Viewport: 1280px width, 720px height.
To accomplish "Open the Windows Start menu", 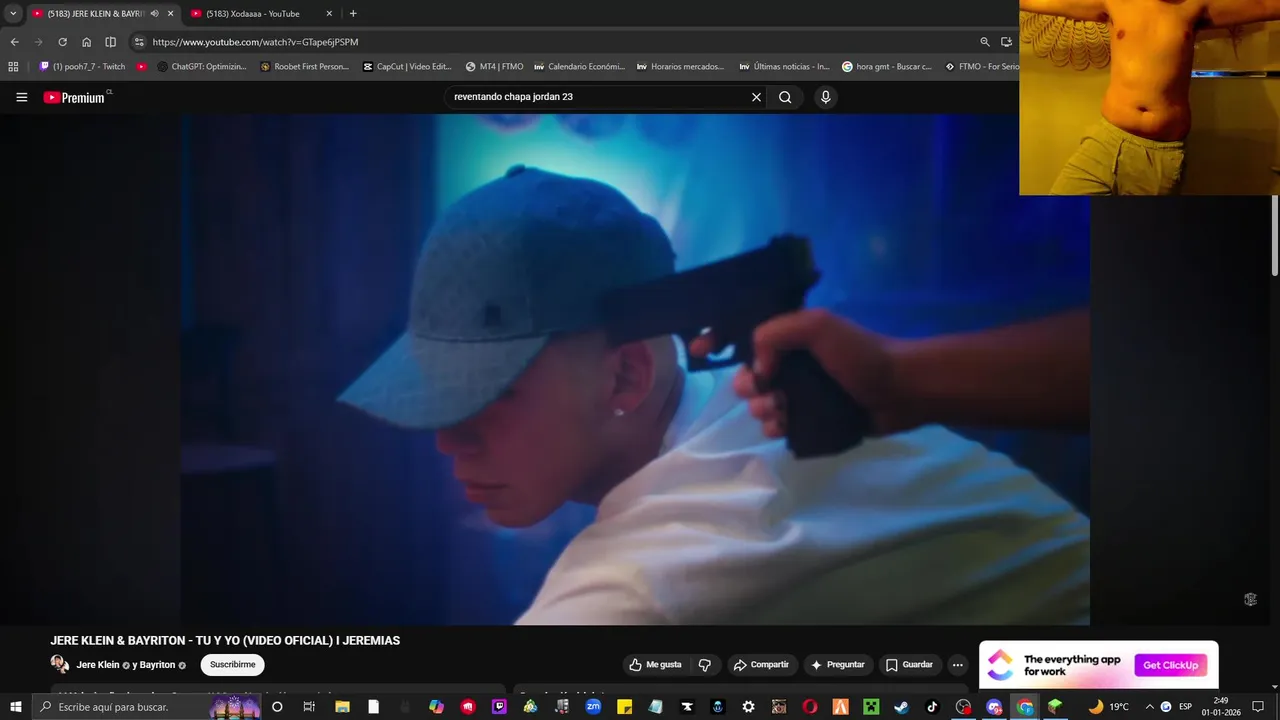I will (15, 707).
